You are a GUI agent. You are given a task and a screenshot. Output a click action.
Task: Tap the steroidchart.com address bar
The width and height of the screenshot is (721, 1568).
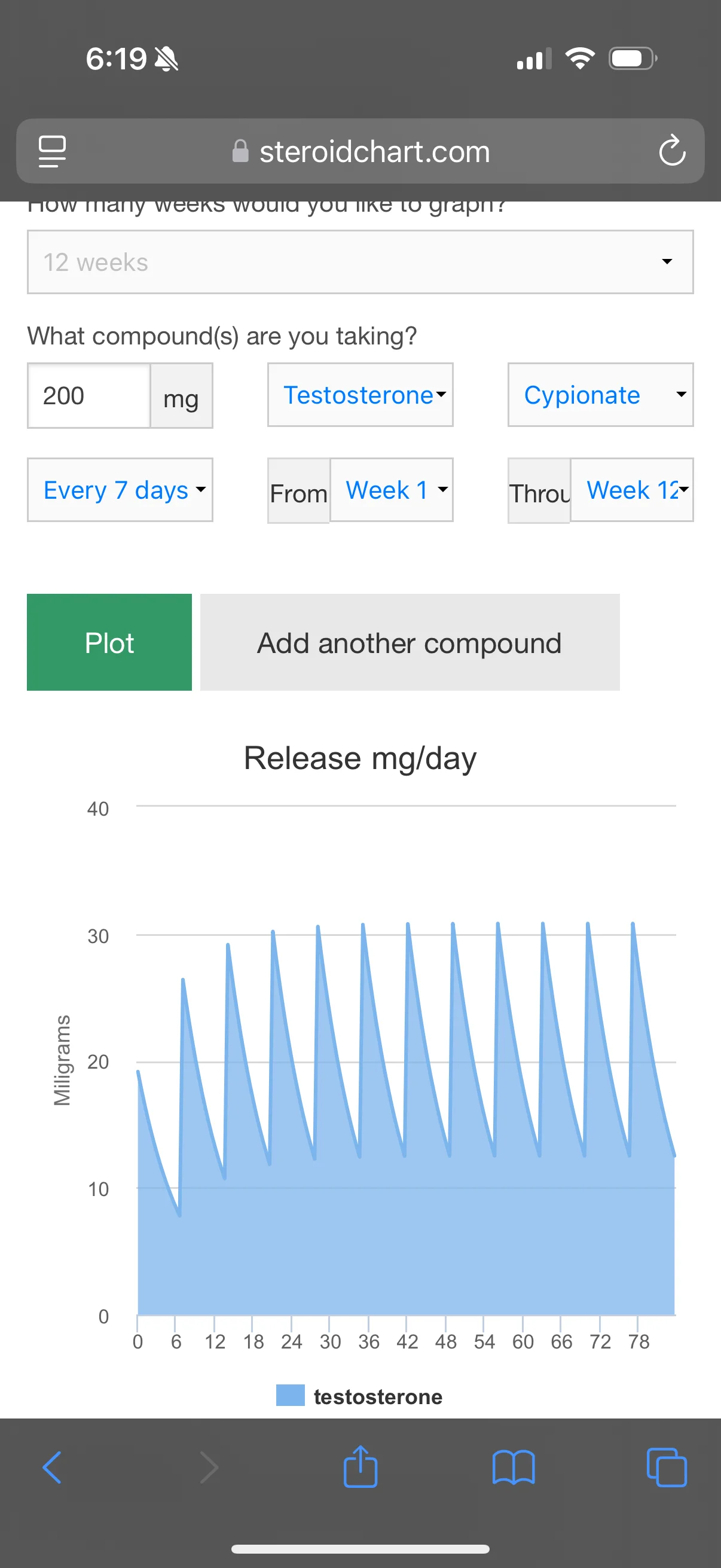click(x=374, y=151)
